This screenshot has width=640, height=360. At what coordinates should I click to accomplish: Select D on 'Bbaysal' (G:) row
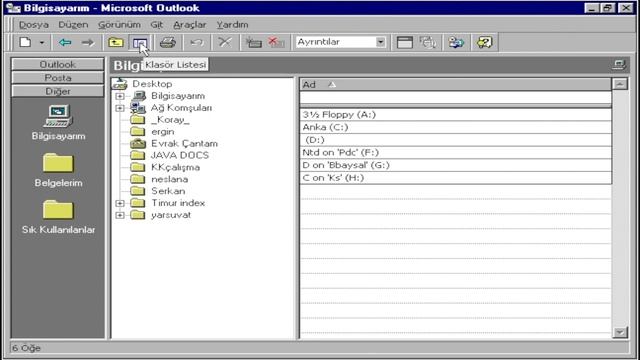[456, 165]
